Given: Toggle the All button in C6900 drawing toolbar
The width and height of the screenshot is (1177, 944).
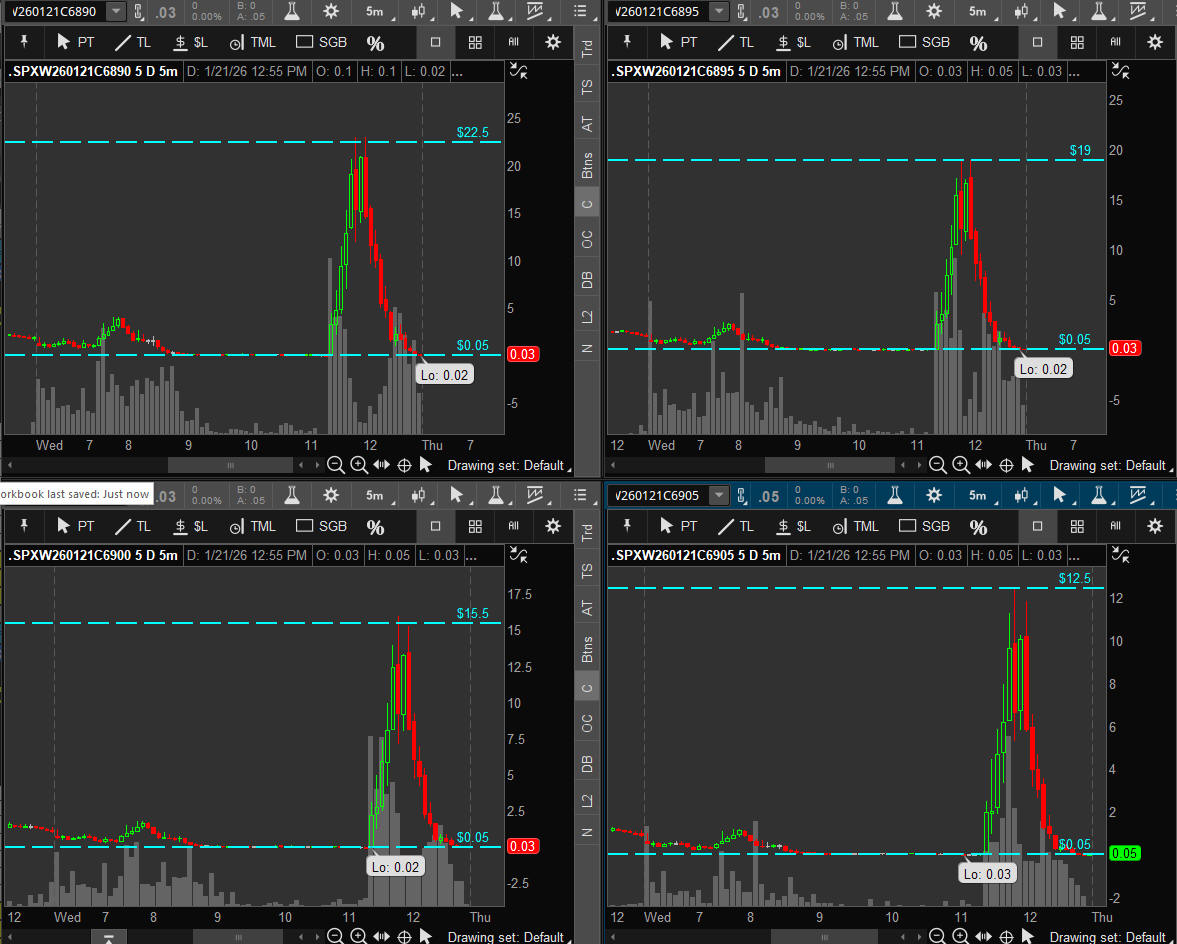Looking at the screenshot, I should (x=513, y=526).
